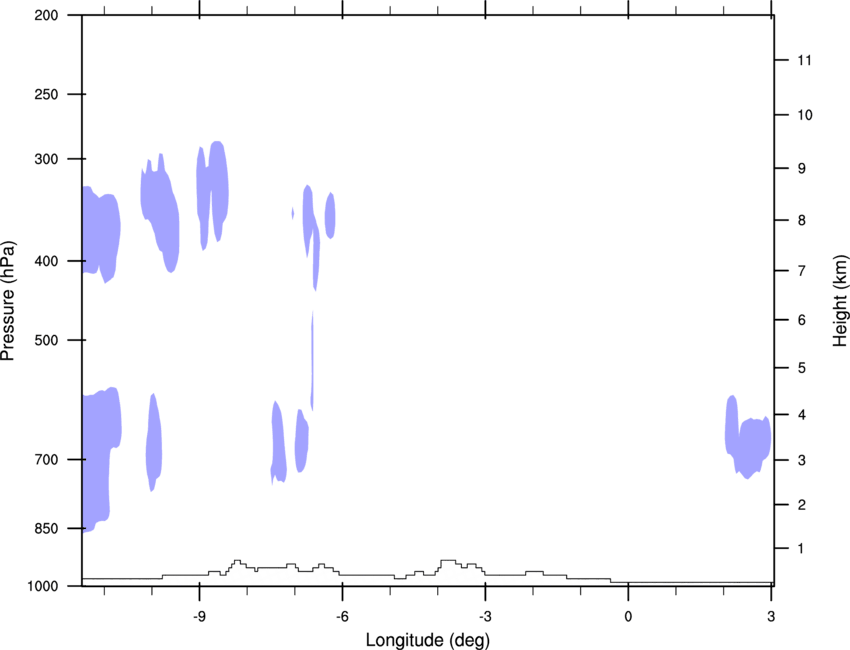Click the 7 km height label
The image size is (850, 650).
click(802, 271)
